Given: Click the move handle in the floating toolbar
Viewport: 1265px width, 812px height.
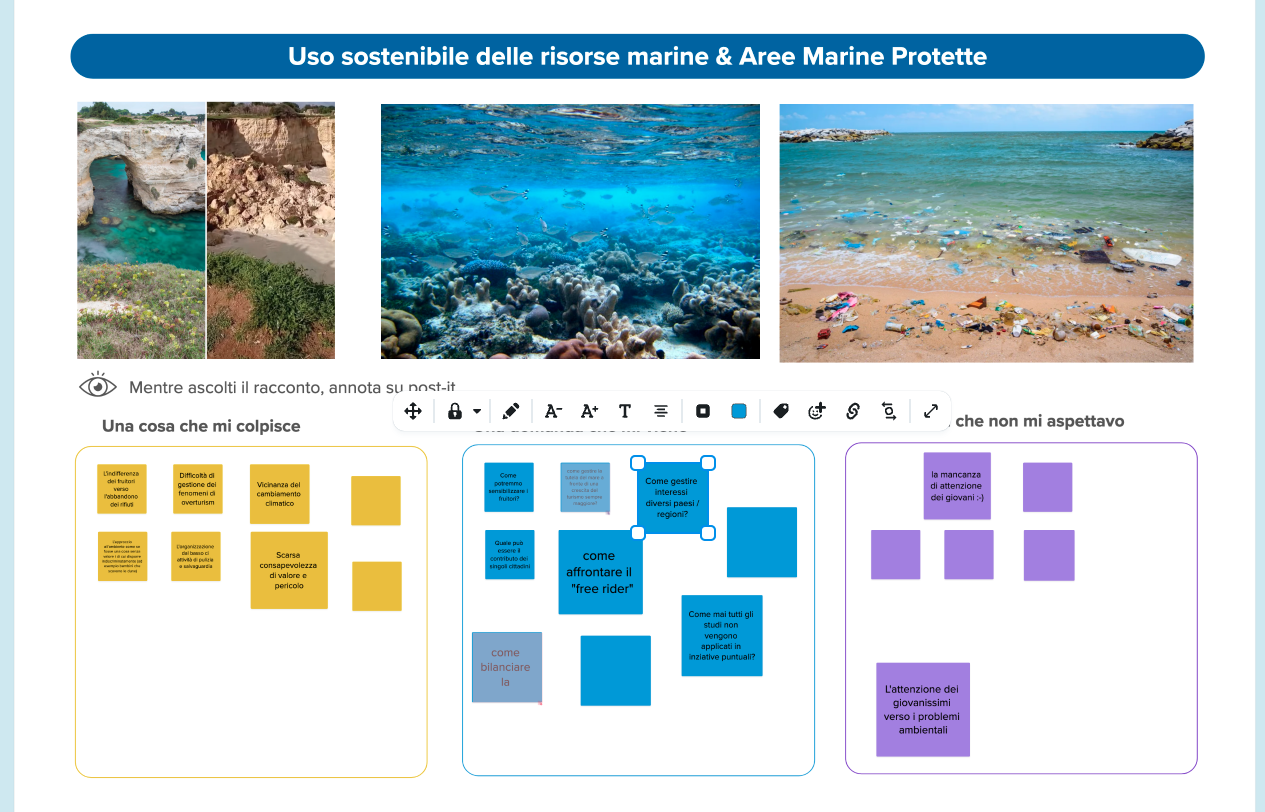Looking at the screenshot, I should [x=413, y=411].
